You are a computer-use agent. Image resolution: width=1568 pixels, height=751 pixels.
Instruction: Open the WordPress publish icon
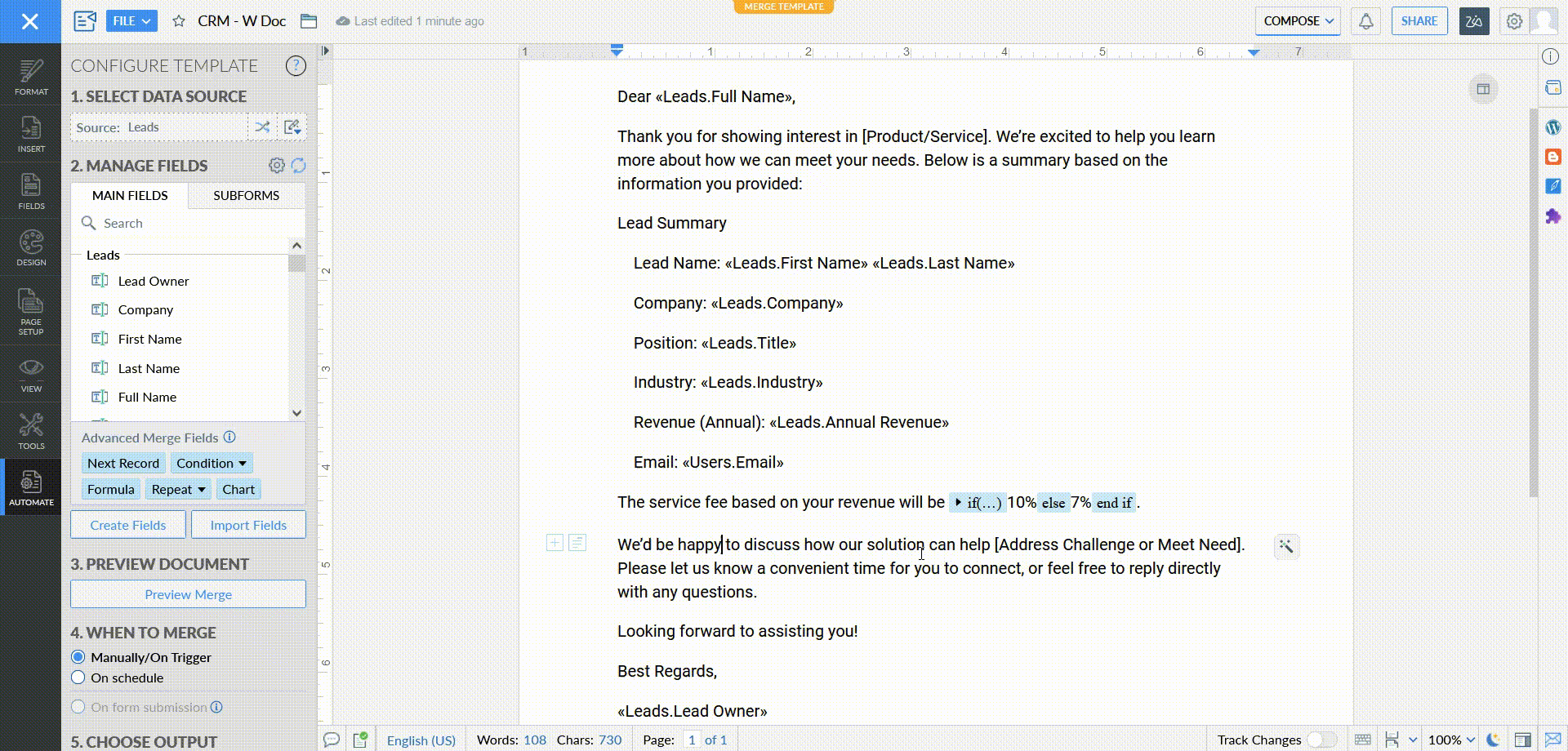(1552, 127)
